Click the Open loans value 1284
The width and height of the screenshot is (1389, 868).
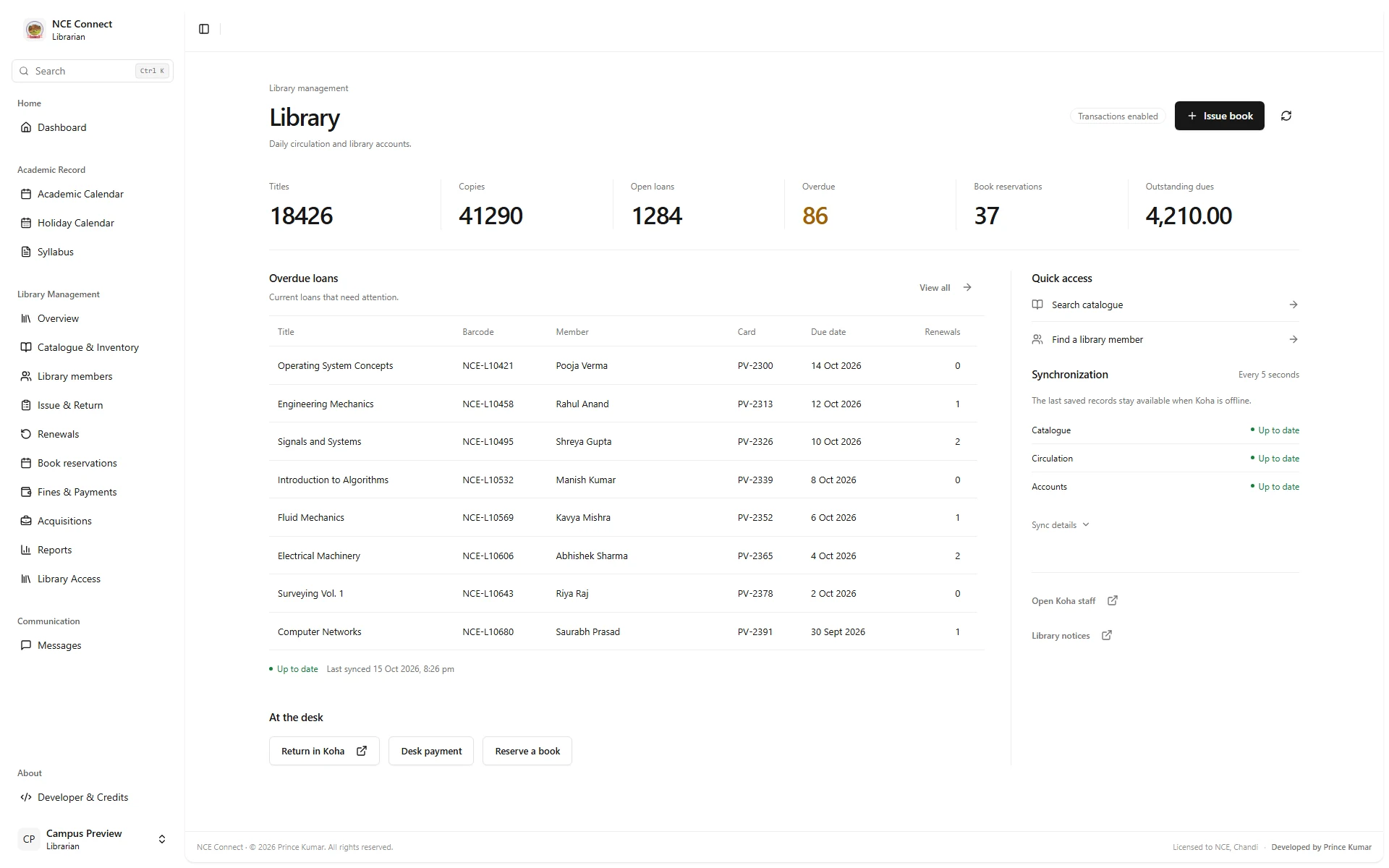(657, 216)
